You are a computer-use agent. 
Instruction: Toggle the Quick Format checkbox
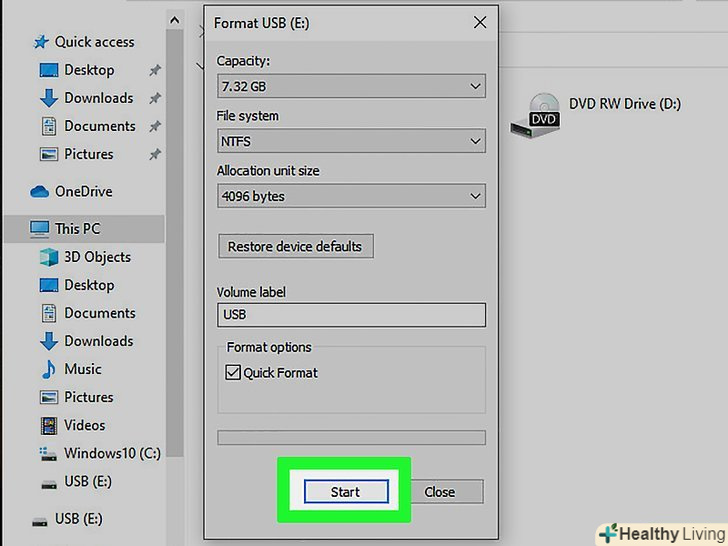click(233, 372)
